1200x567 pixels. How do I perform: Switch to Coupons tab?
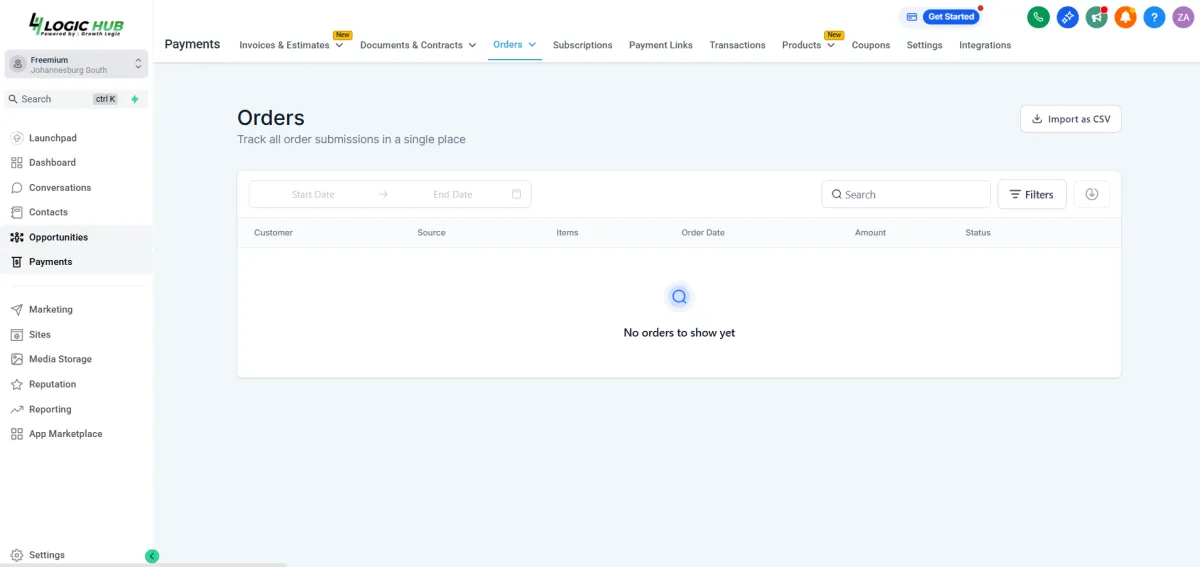coord(871,45)
